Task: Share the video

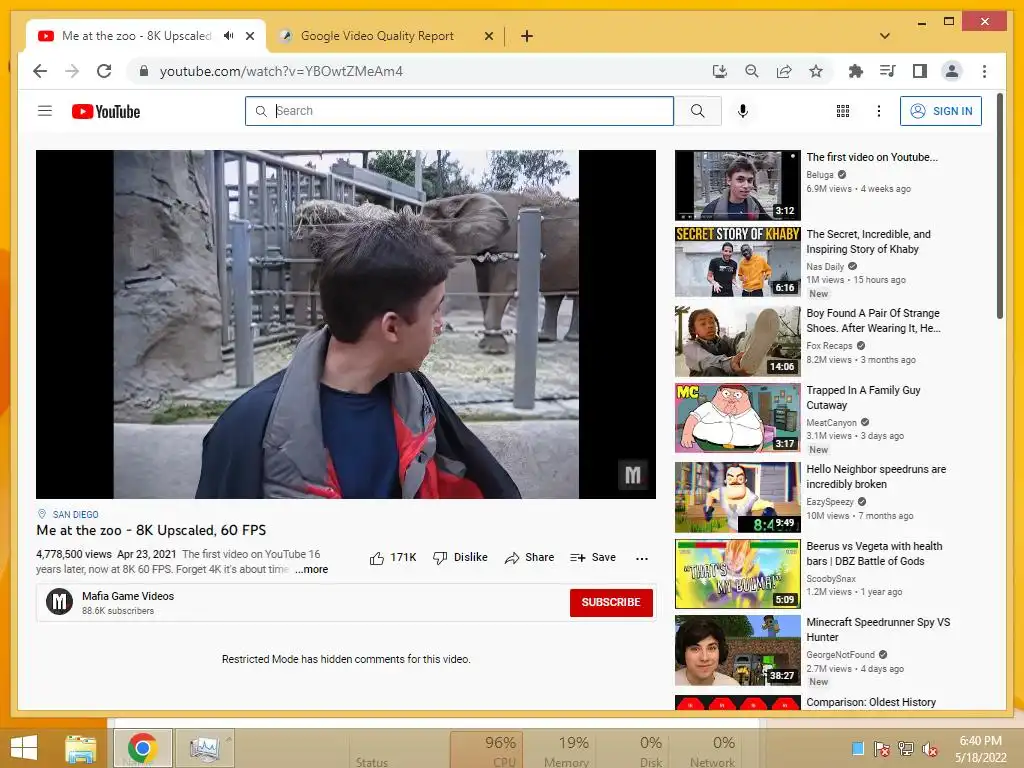Action: tap(530, 558)
